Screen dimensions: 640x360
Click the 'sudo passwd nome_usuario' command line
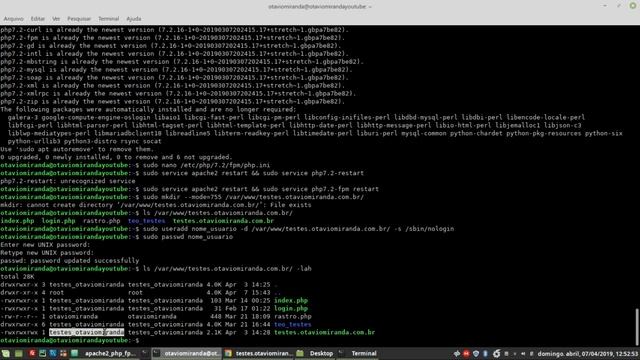(188, 237)
